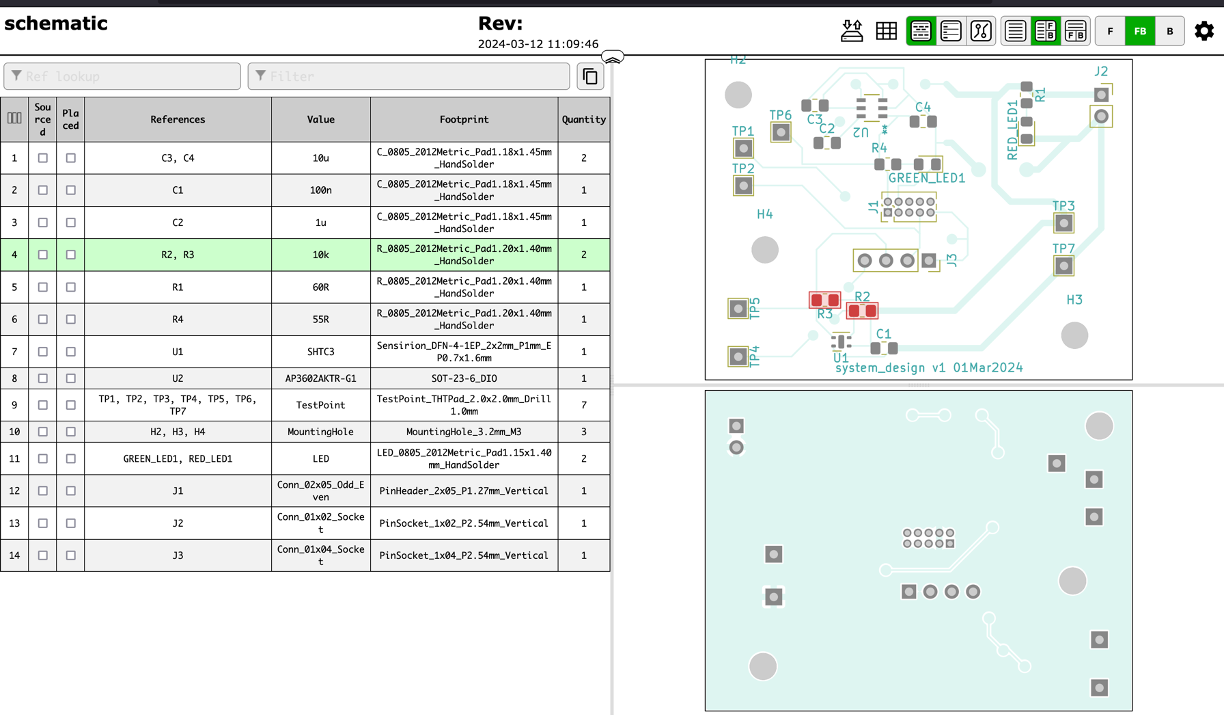Show back layer only with B
1224x716 pixels.
click(1170, 31)
